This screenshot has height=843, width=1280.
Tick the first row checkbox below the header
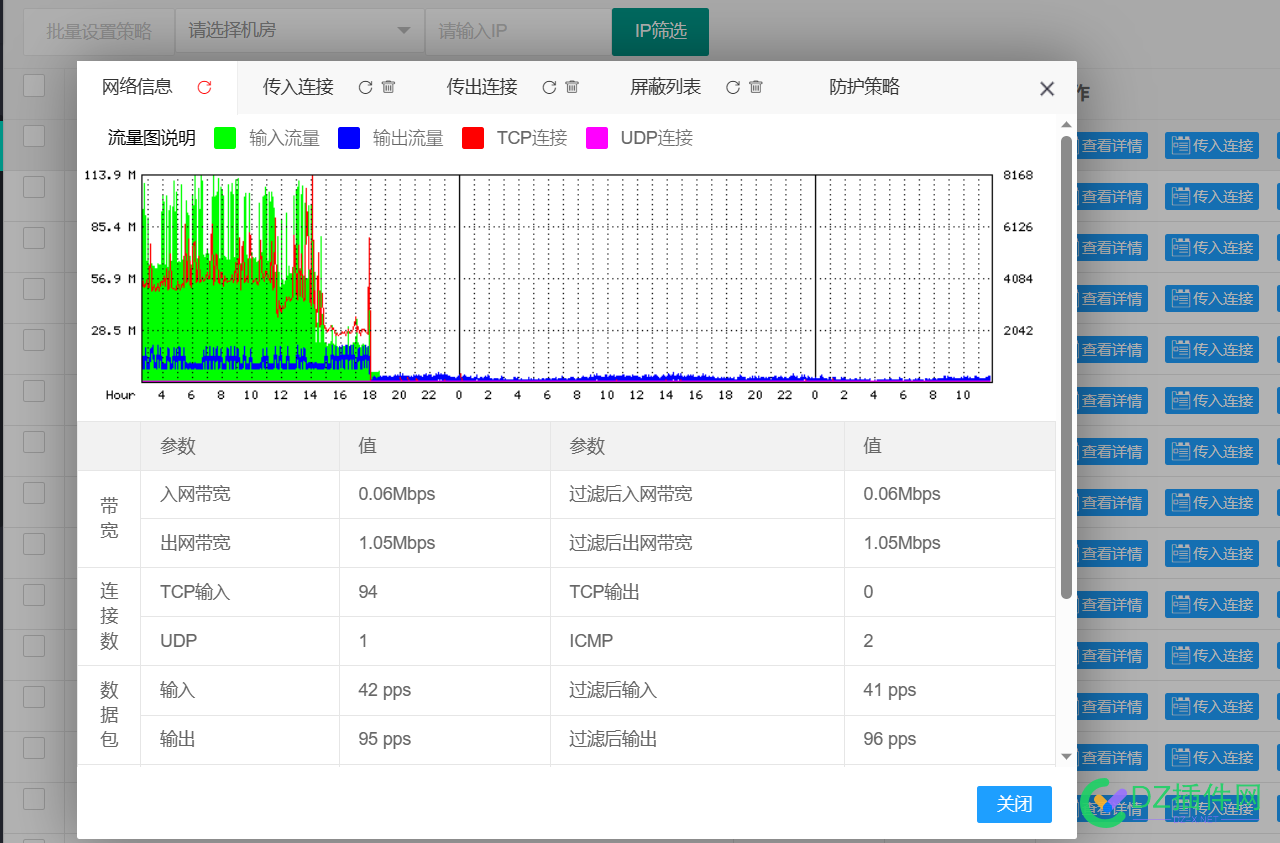[34, 136]
